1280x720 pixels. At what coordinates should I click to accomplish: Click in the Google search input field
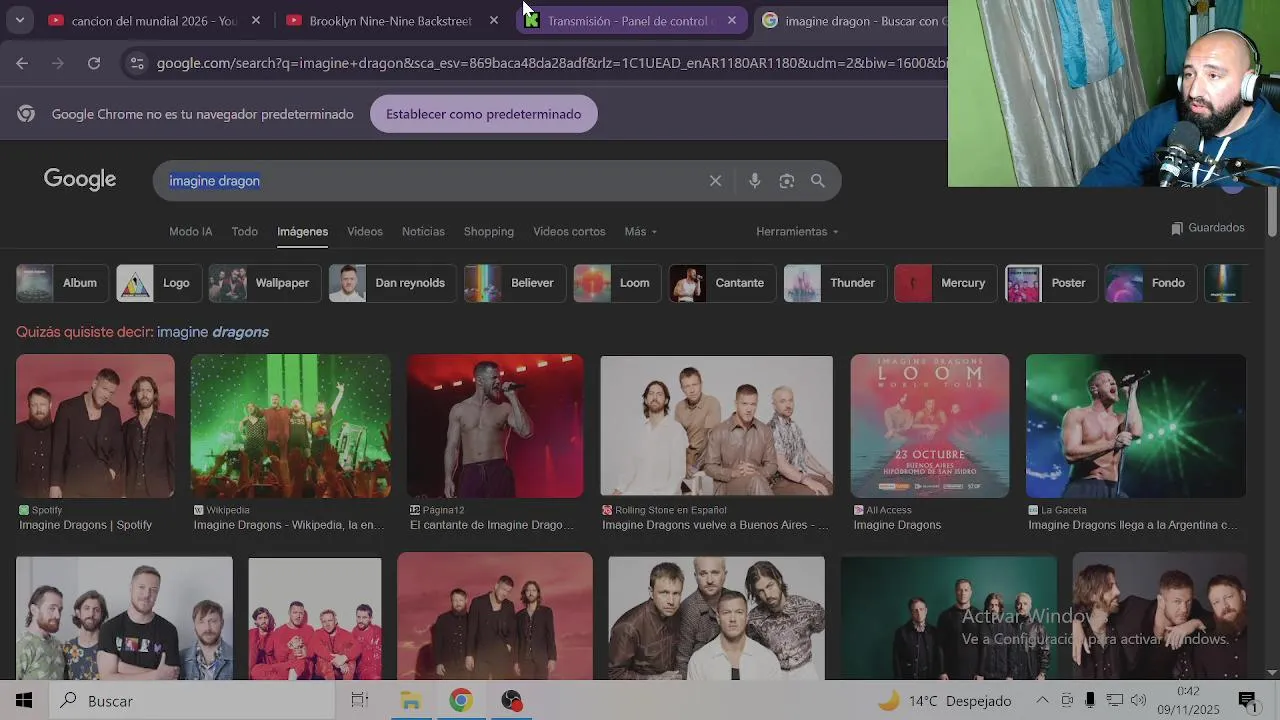pos(430,181)
